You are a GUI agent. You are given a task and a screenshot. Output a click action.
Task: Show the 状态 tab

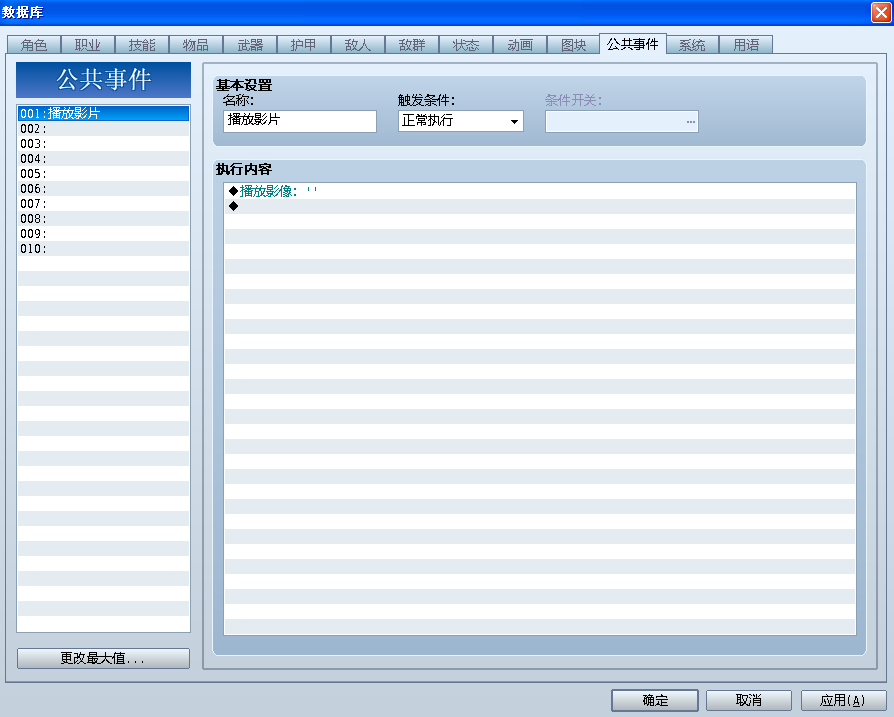pos(466,44)
